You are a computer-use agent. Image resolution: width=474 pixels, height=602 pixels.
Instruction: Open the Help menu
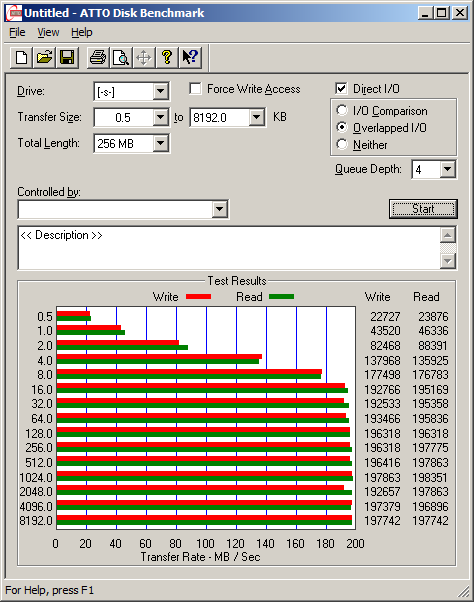[82, 32]
